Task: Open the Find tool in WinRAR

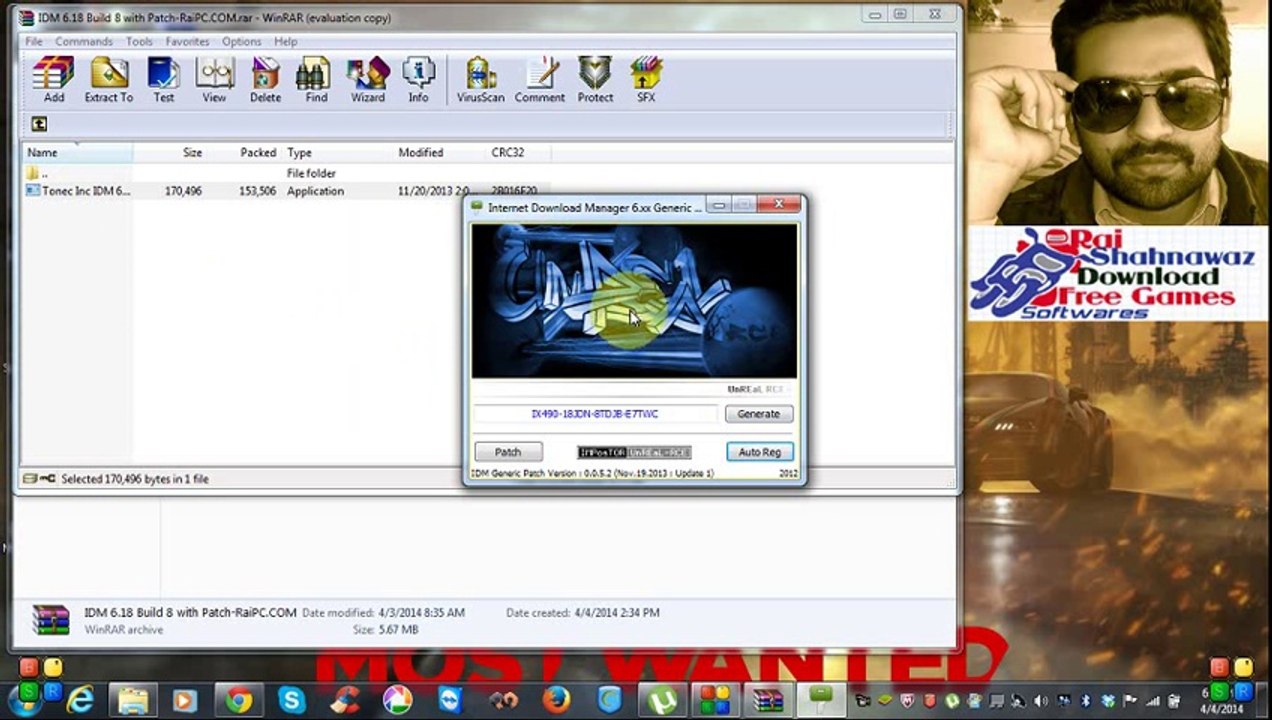Action: coord(316,80)
